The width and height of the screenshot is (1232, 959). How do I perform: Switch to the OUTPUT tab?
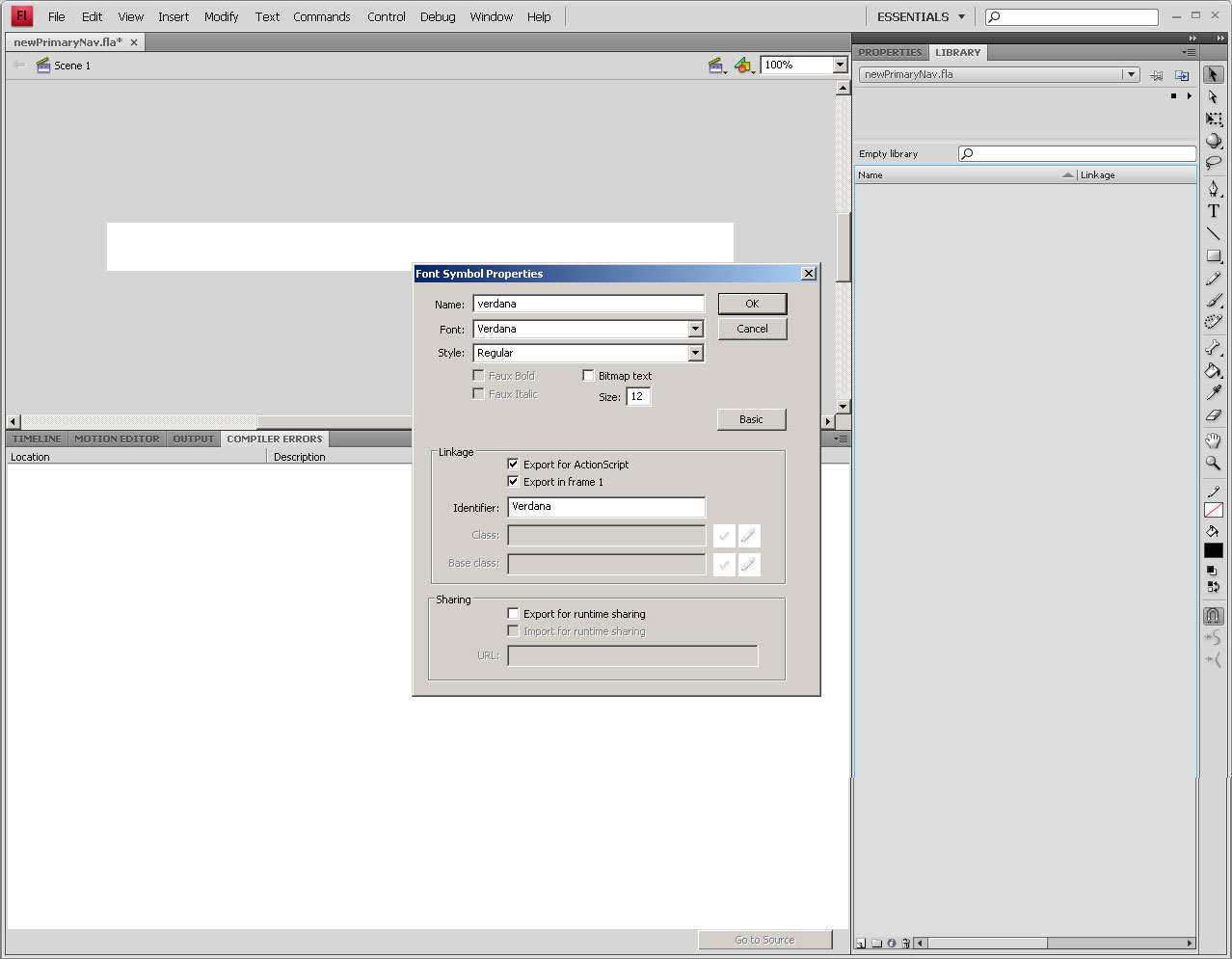193,439
